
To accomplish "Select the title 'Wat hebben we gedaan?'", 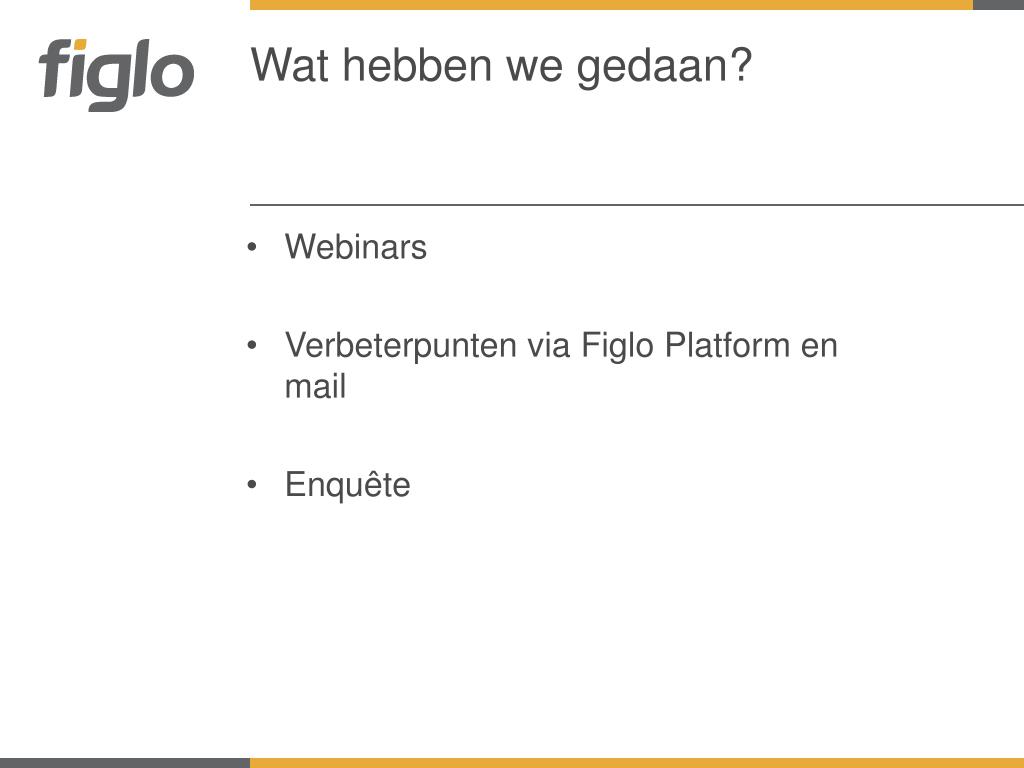I will pyautogui.click(x=502, y=67).
